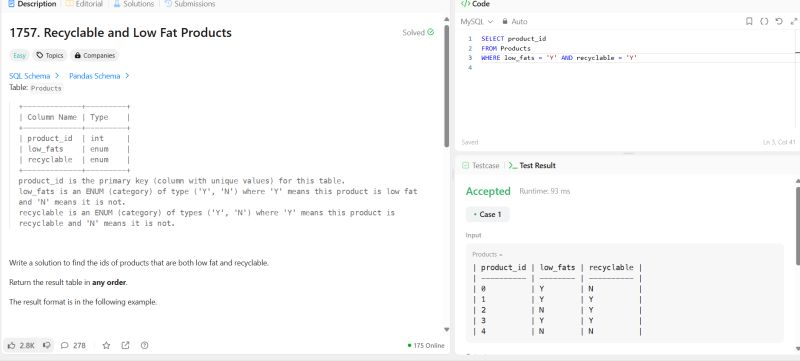800x361 pixels.
Task: Click the thumbs-up like icon
Action: 12,345
